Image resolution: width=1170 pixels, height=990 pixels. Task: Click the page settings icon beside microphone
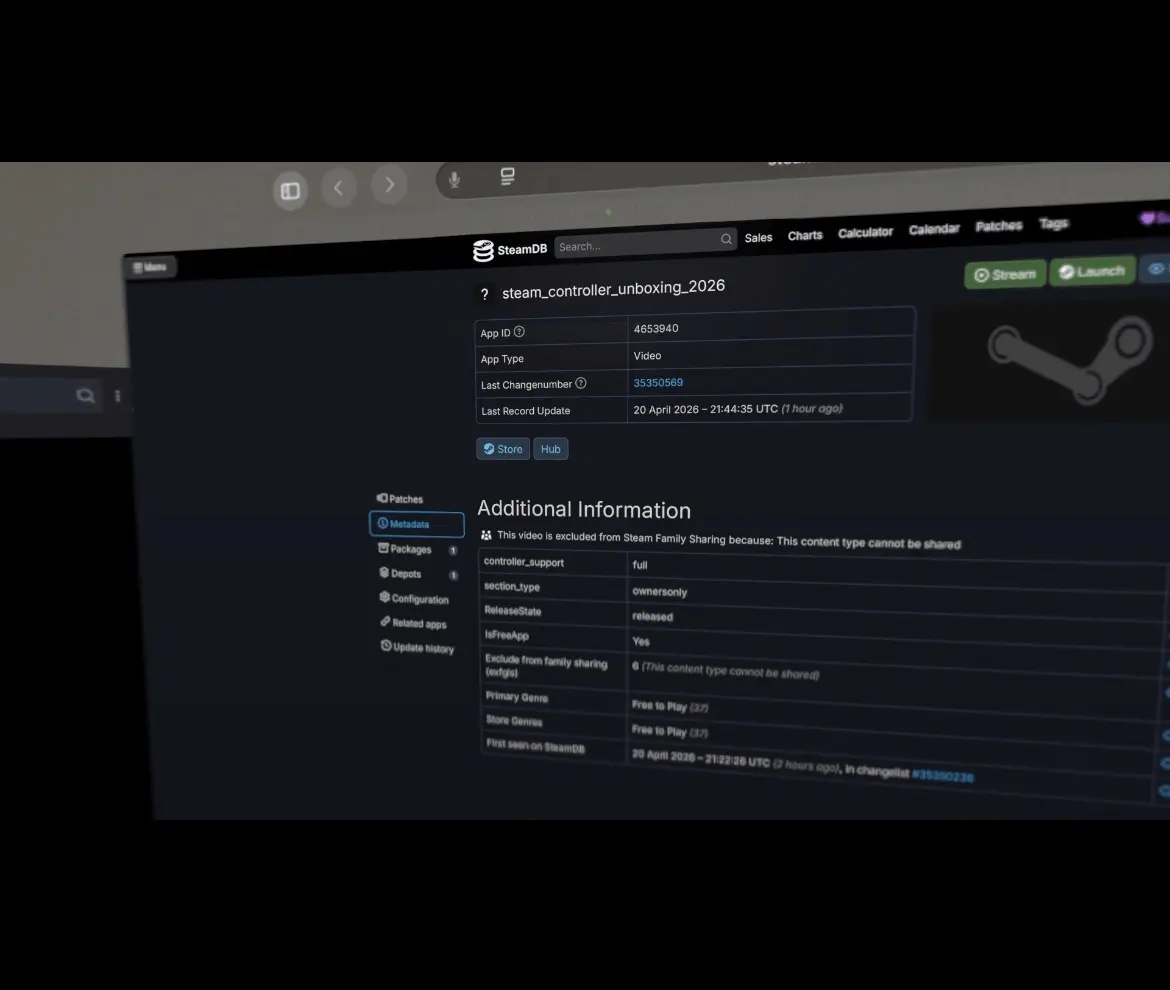click(507, 176)
